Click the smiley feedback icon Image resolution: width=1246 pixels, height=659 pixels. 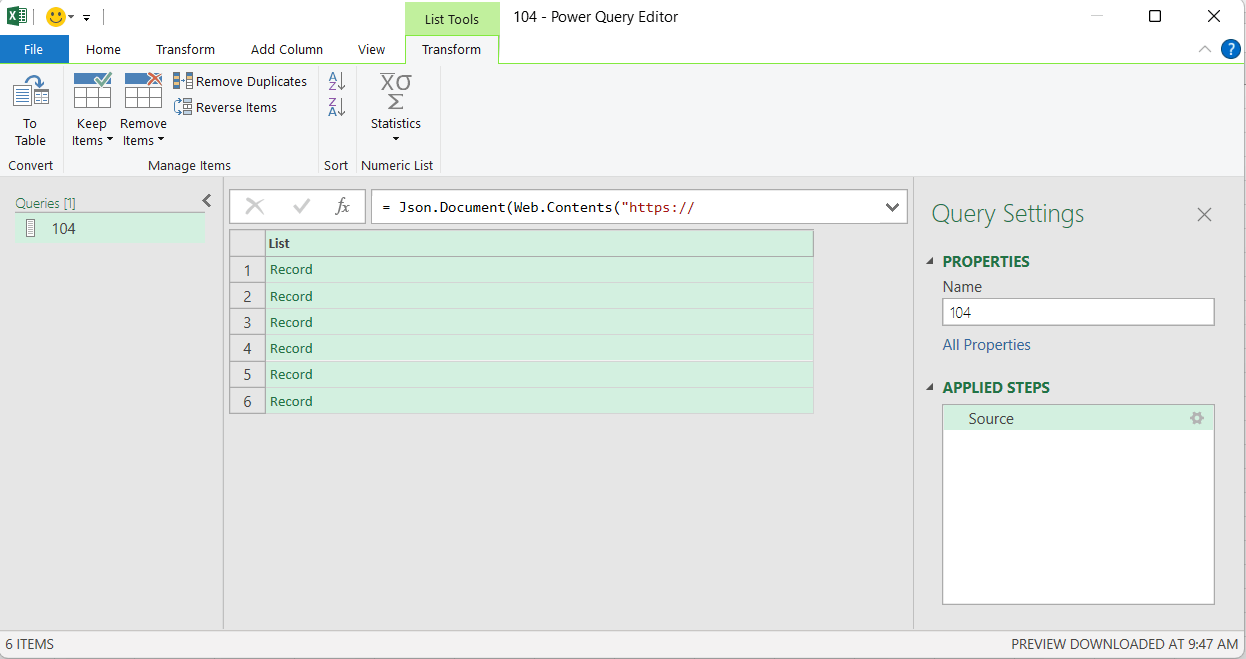56,16
